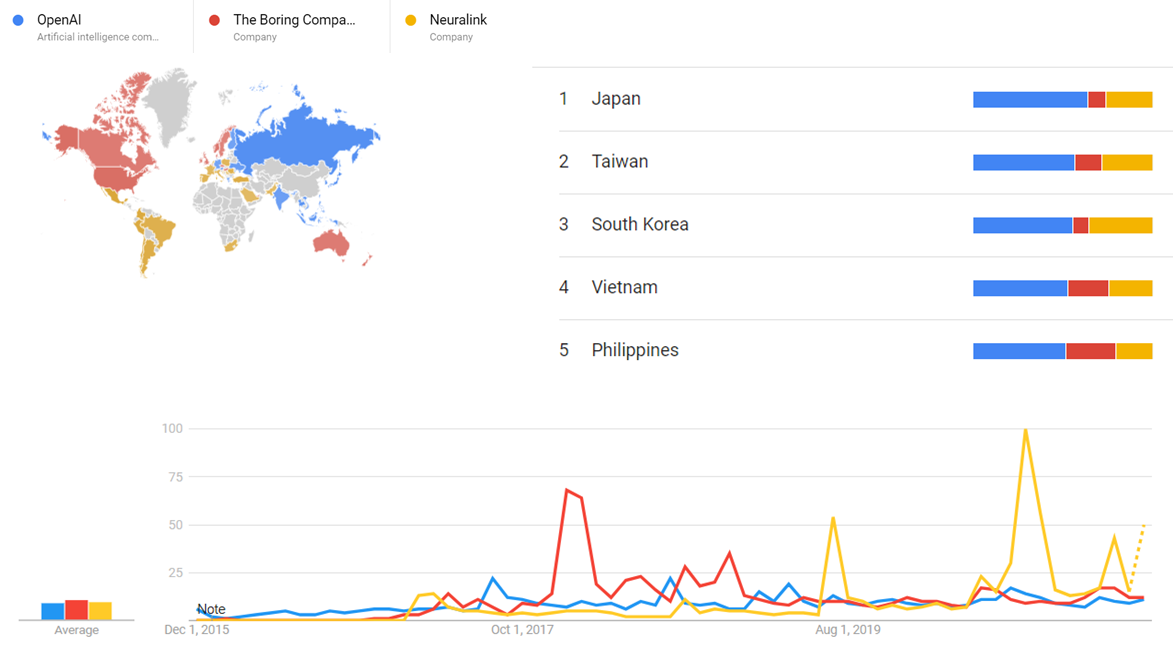The image size is (1173, 653).
Task: Click Australia on the world map
Action: 341,242
